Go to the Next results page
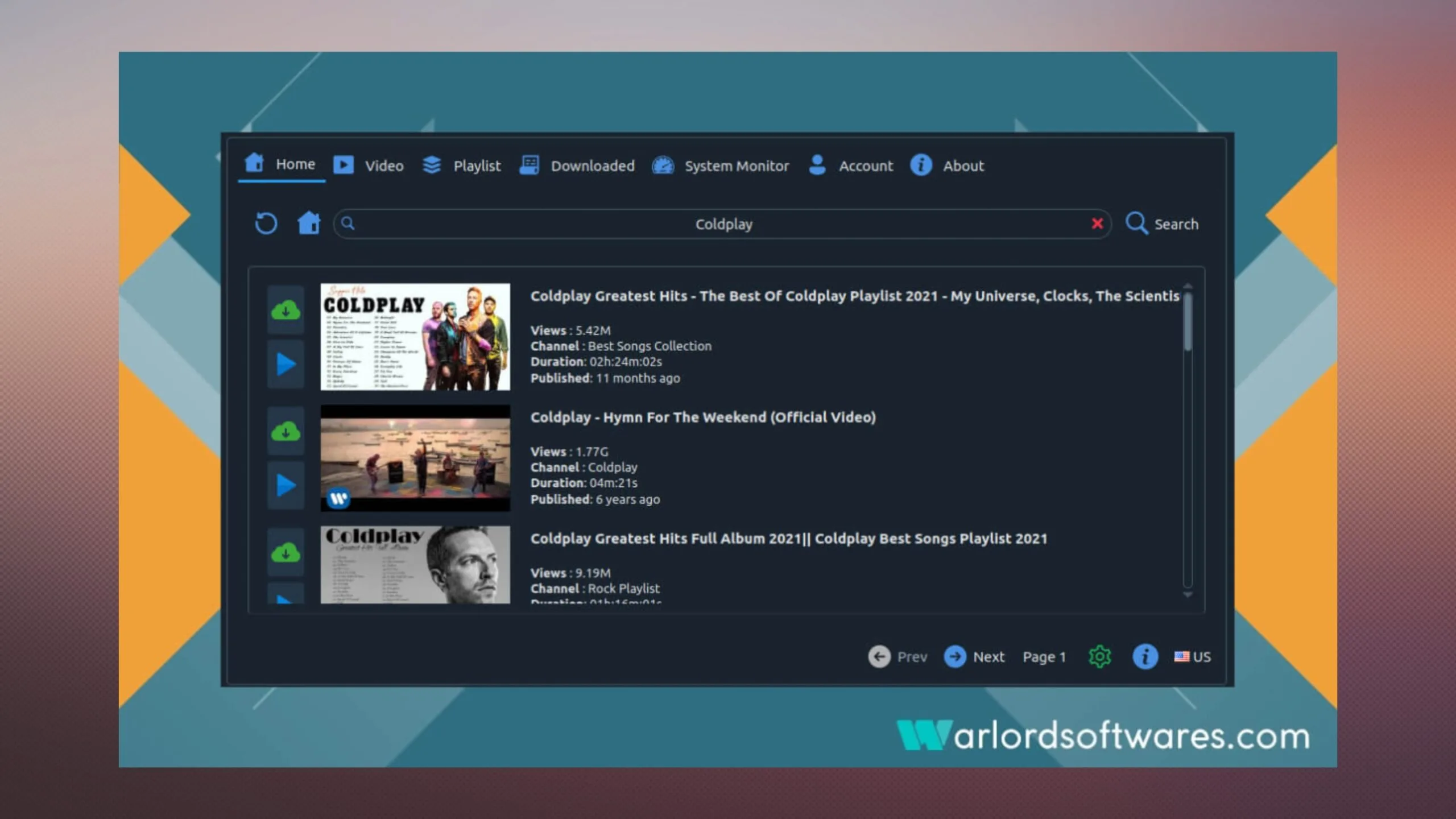 point(974,657)
